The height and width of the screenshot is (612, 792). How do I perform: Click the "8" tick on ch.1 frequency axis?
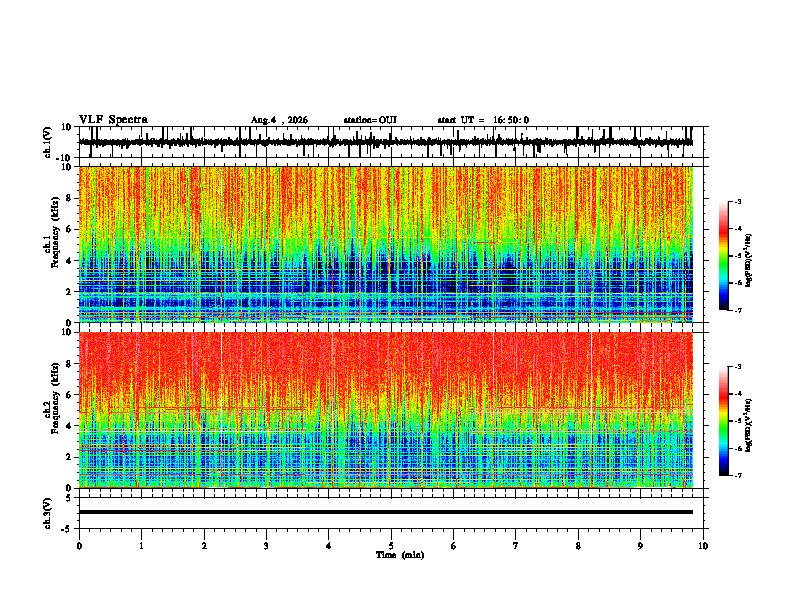pyautogui.click(x=70, y=198)
